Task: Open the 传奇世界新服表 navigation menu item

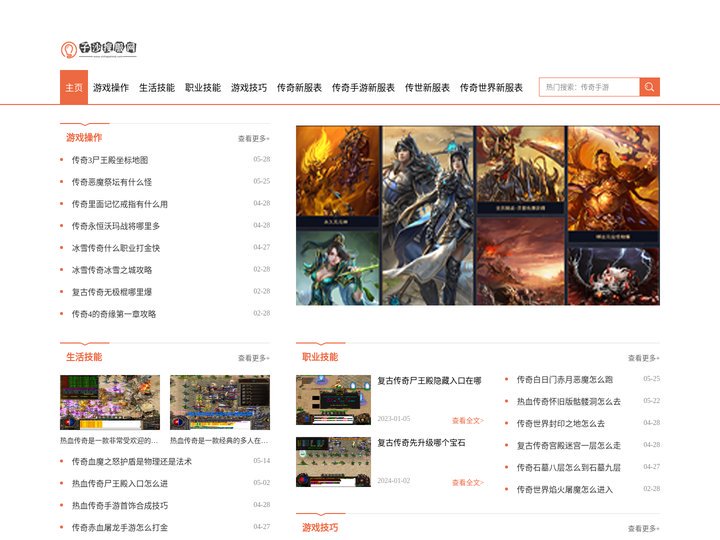Action: [491, 87]
